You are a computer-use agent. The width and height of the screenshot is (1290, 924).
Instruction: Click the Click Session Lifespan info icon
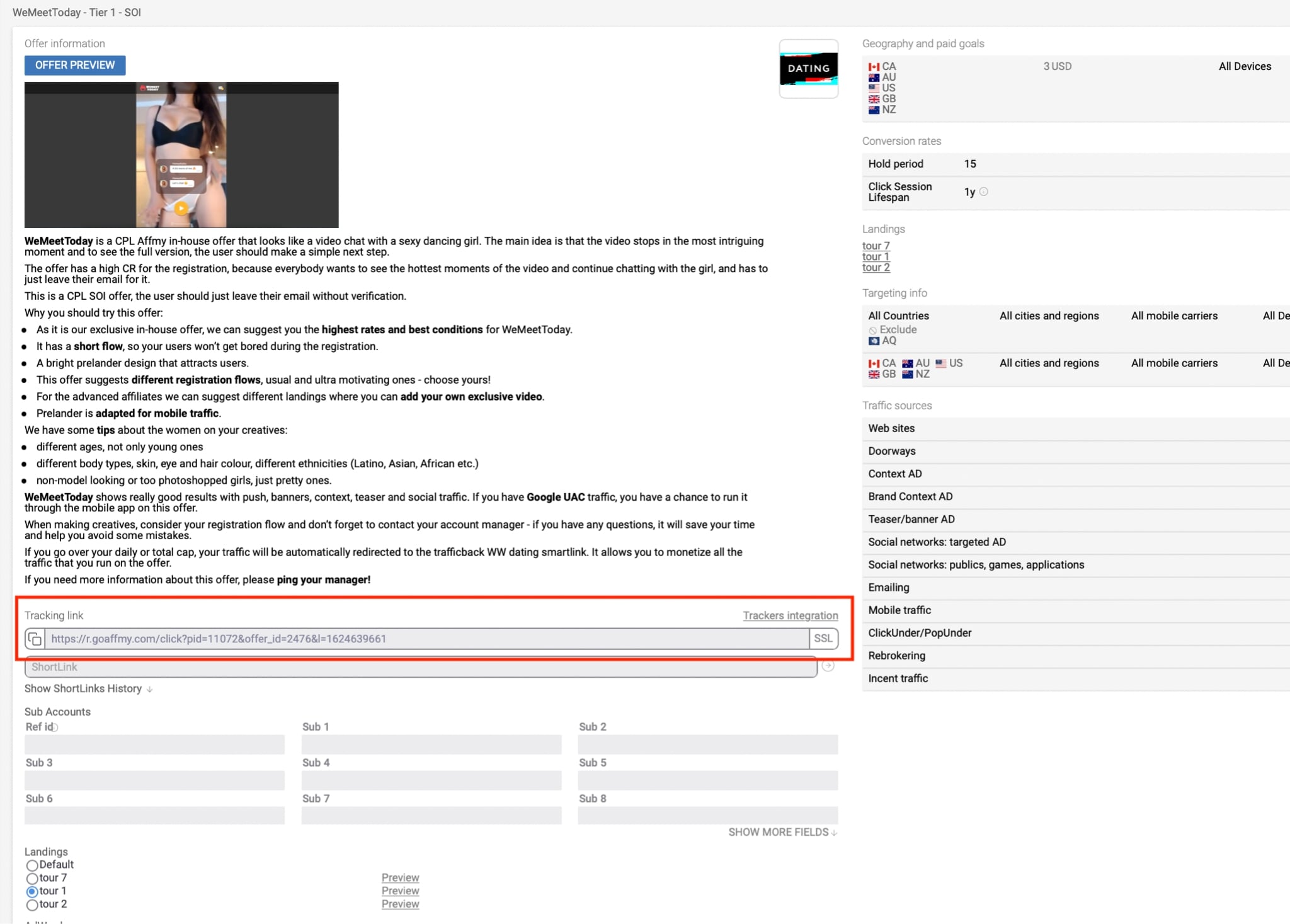(x=983, y=191)
